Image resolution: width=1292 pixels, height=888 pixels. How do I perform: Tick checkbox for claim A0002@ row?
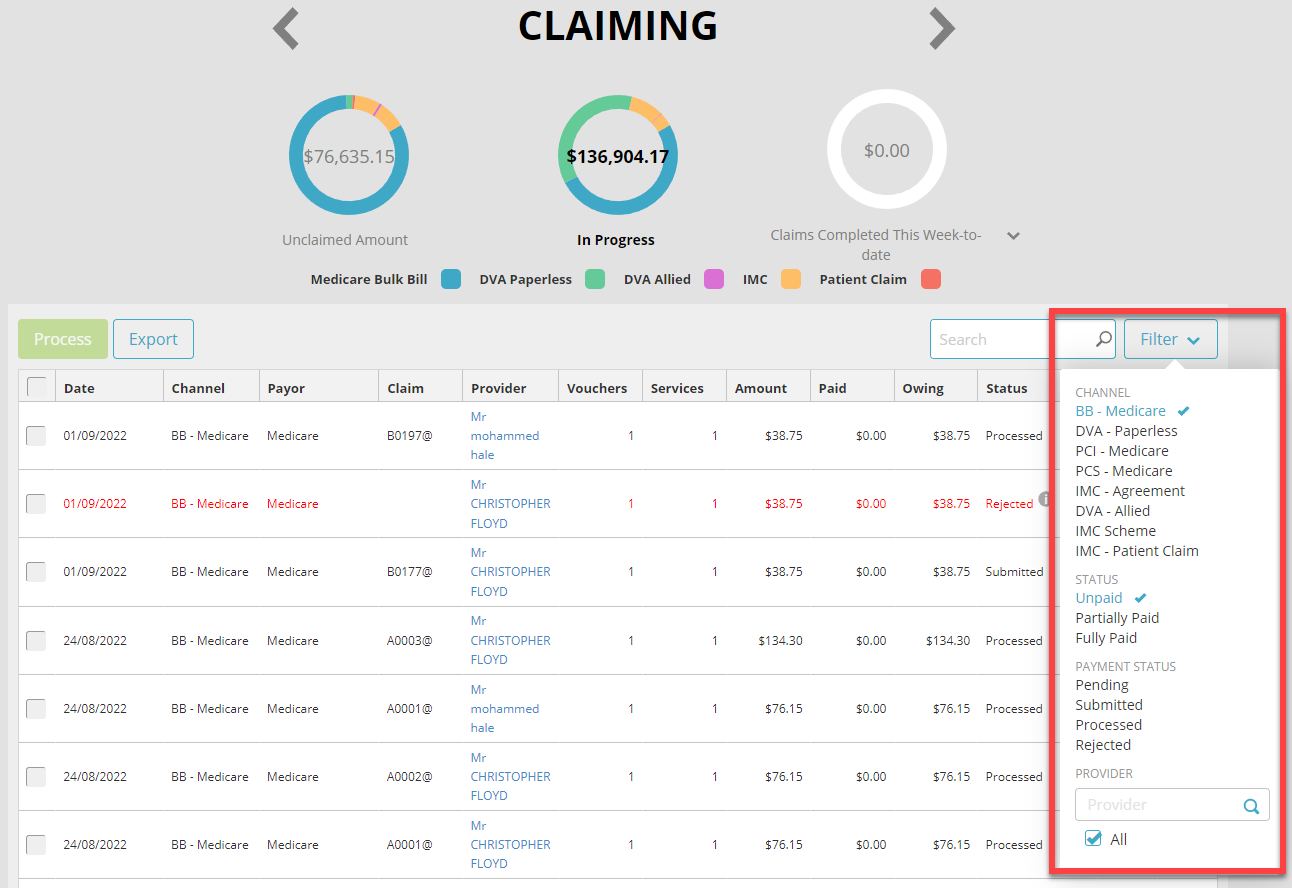36,776
